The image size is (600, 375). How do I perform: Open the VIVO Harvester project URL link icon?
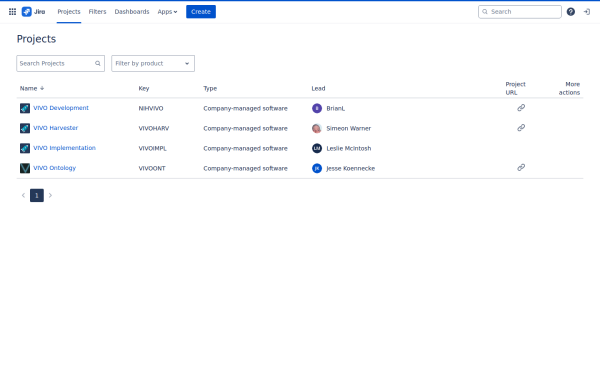pos(521,128)
